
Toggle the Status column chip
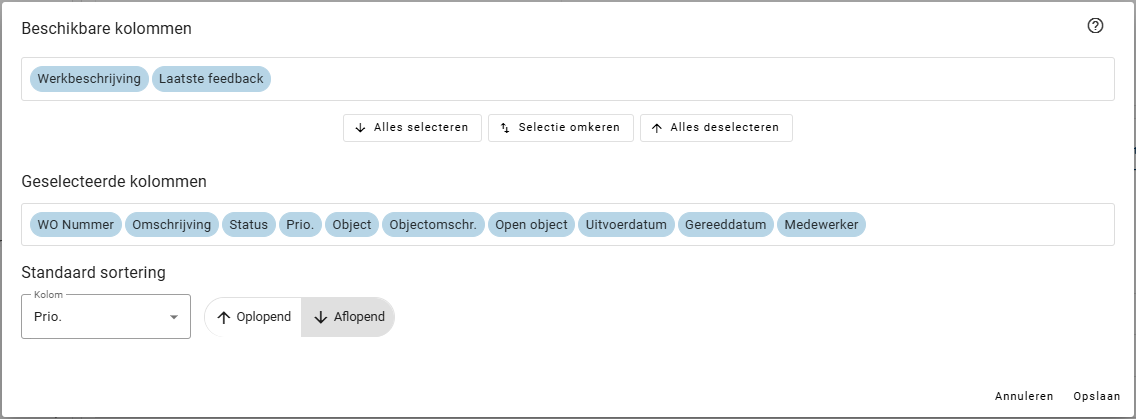(x=249, y=225)
